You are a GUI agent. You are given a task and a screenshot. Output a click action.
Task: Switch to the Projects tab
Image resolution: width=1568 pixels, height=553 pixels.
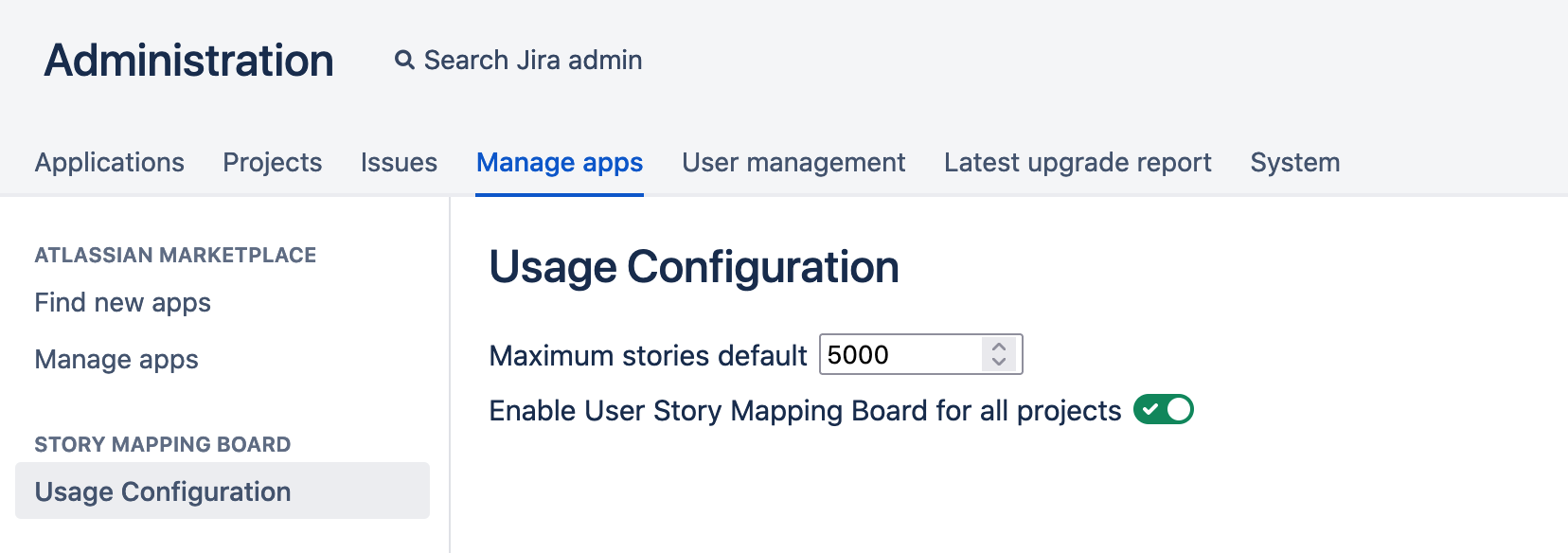click(x=273, y=163)
